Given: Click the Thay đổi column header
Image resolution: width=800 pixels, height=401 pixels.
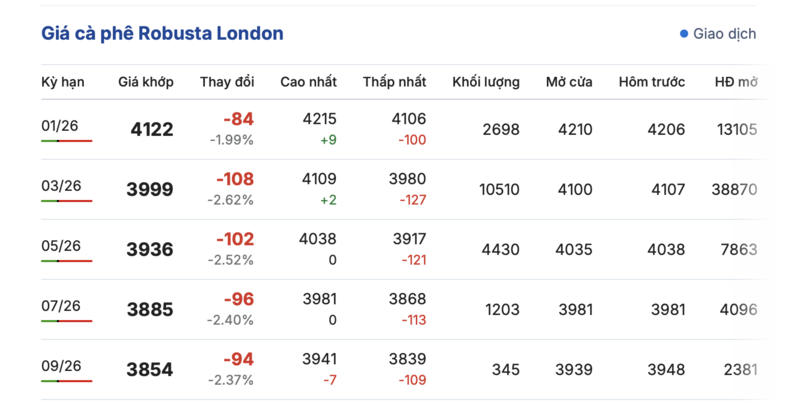Looking at the screenshot, I should pos(227,82).
